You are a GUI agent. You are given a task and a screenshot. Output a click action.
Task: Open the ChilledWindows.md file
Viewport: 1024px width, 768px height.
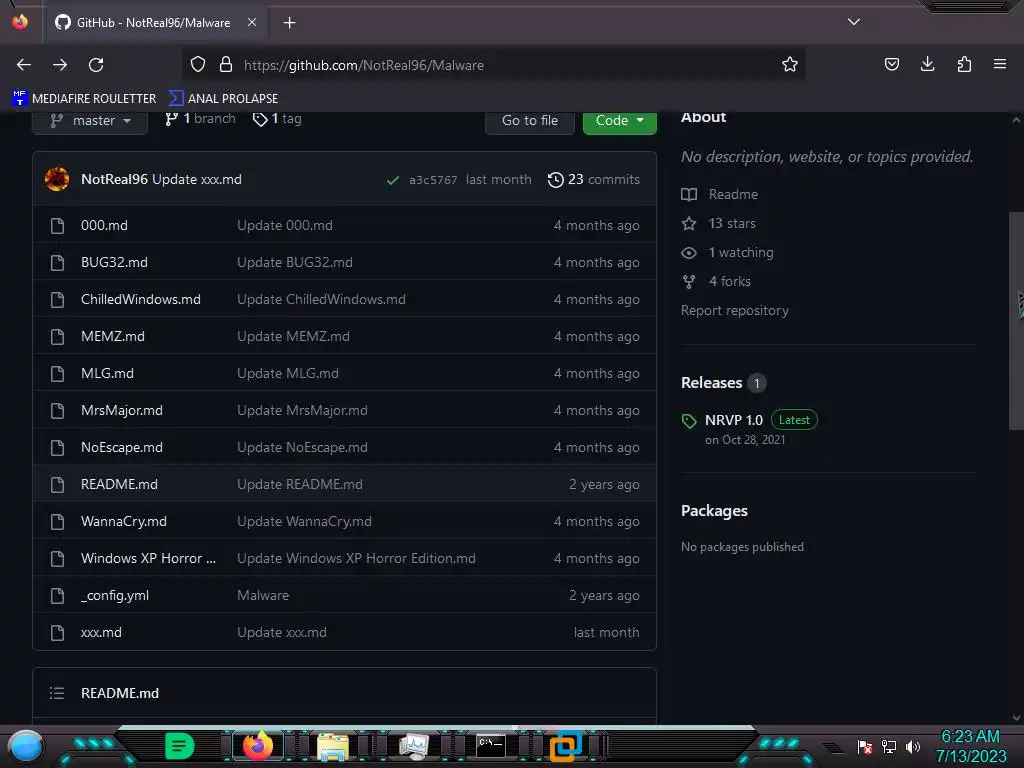coord(140,299)
